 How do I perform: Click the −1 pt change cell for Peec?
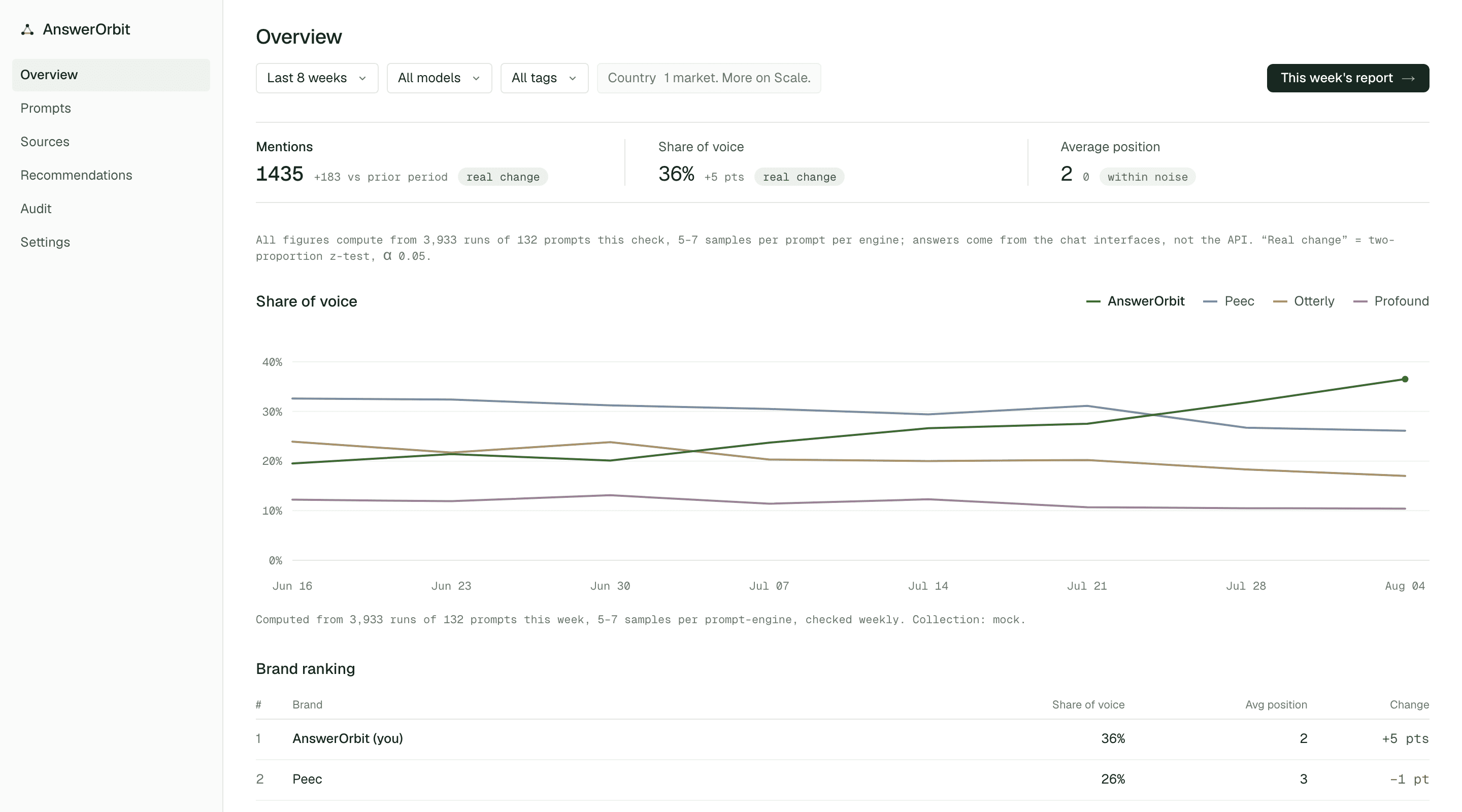click(1409, 780)
